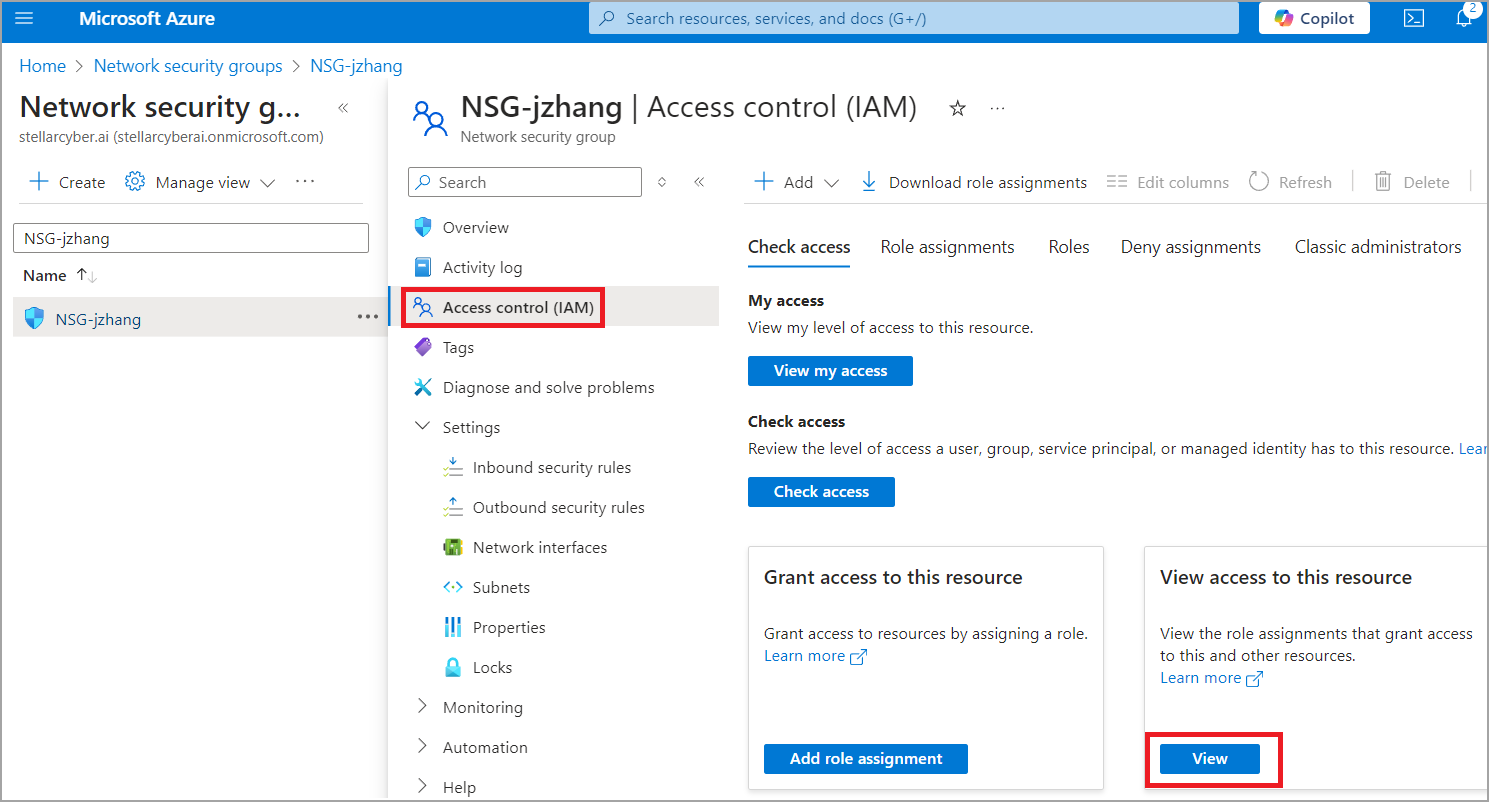
Task: Favorite NSG-jzhang with the star icon
Action: coord(957,109)
